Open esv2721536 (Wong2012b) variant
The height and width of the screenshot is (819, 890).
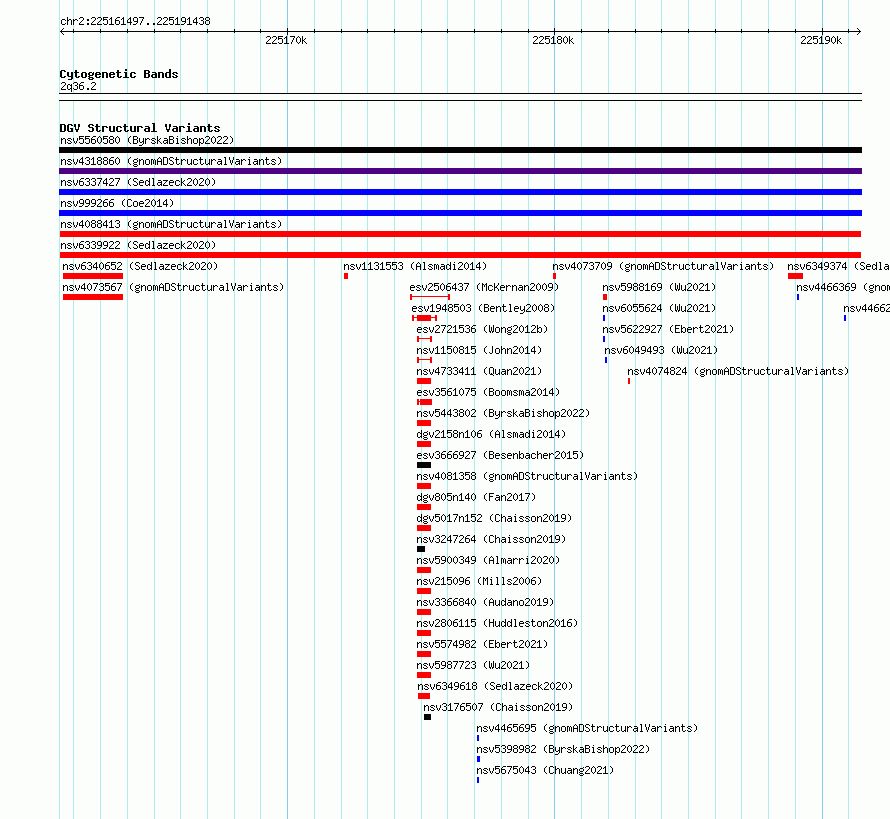click(x=482, y=329)
